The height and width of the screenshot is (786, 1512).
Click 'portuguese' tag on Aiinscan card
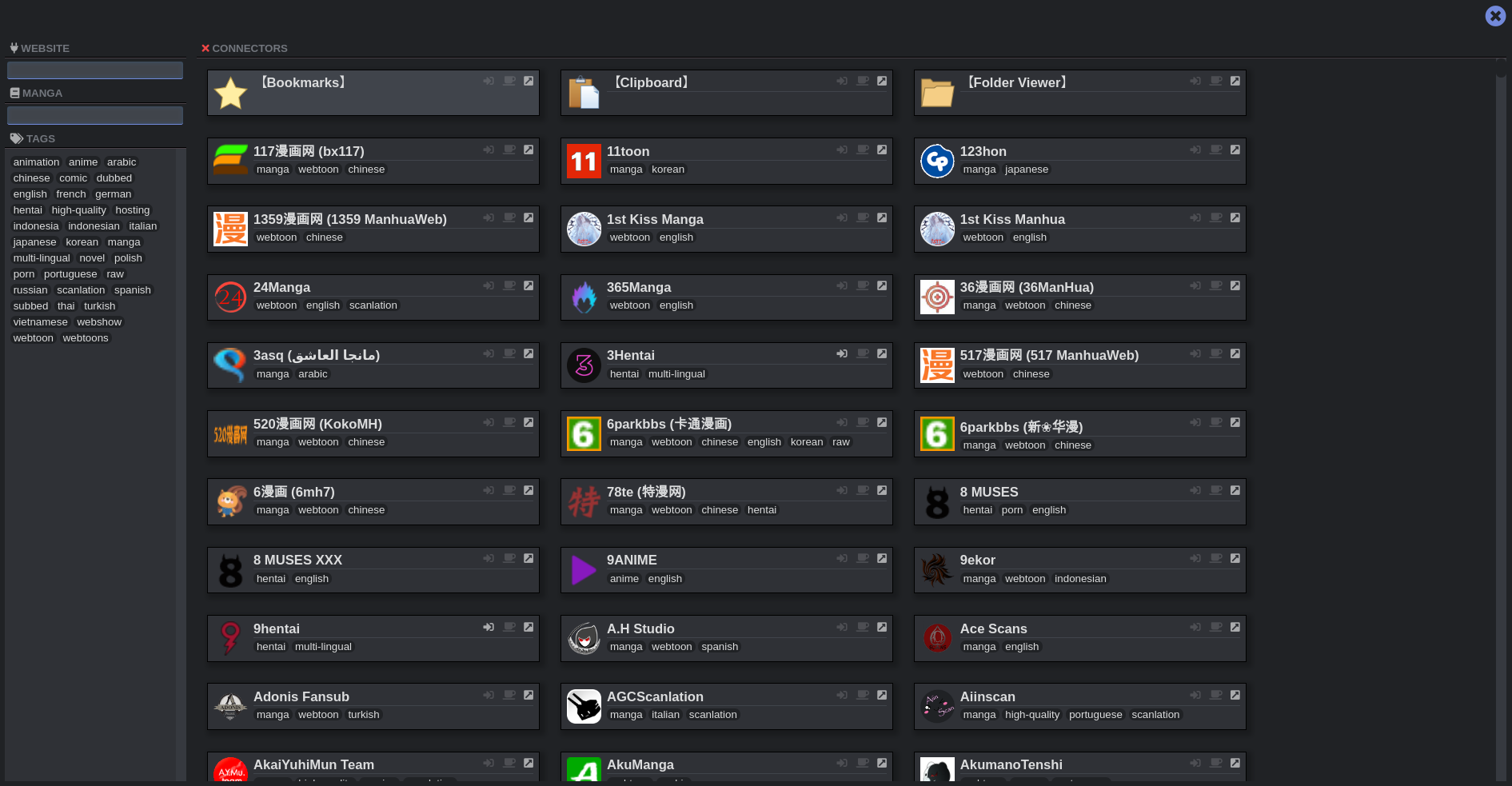(x=1095, y=715)
